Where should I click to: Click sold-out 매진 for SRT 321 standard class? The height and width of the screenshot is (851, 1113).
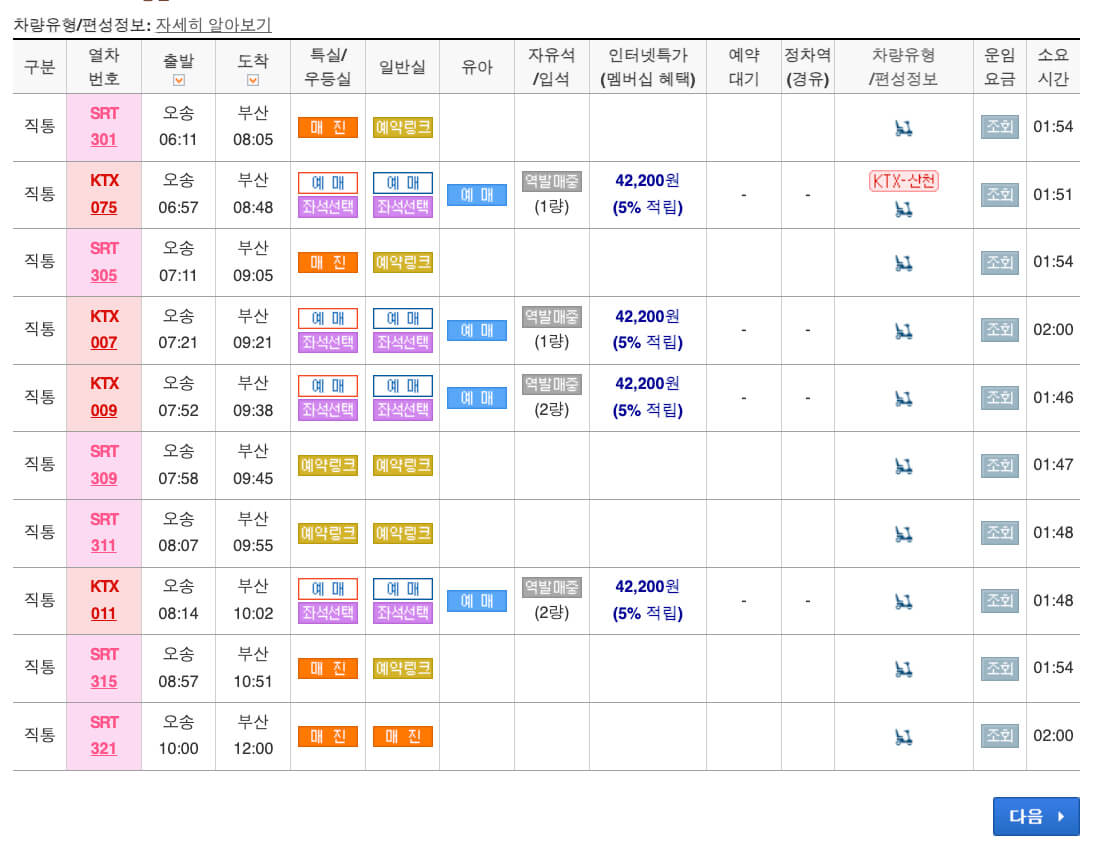tap(402, 737)
